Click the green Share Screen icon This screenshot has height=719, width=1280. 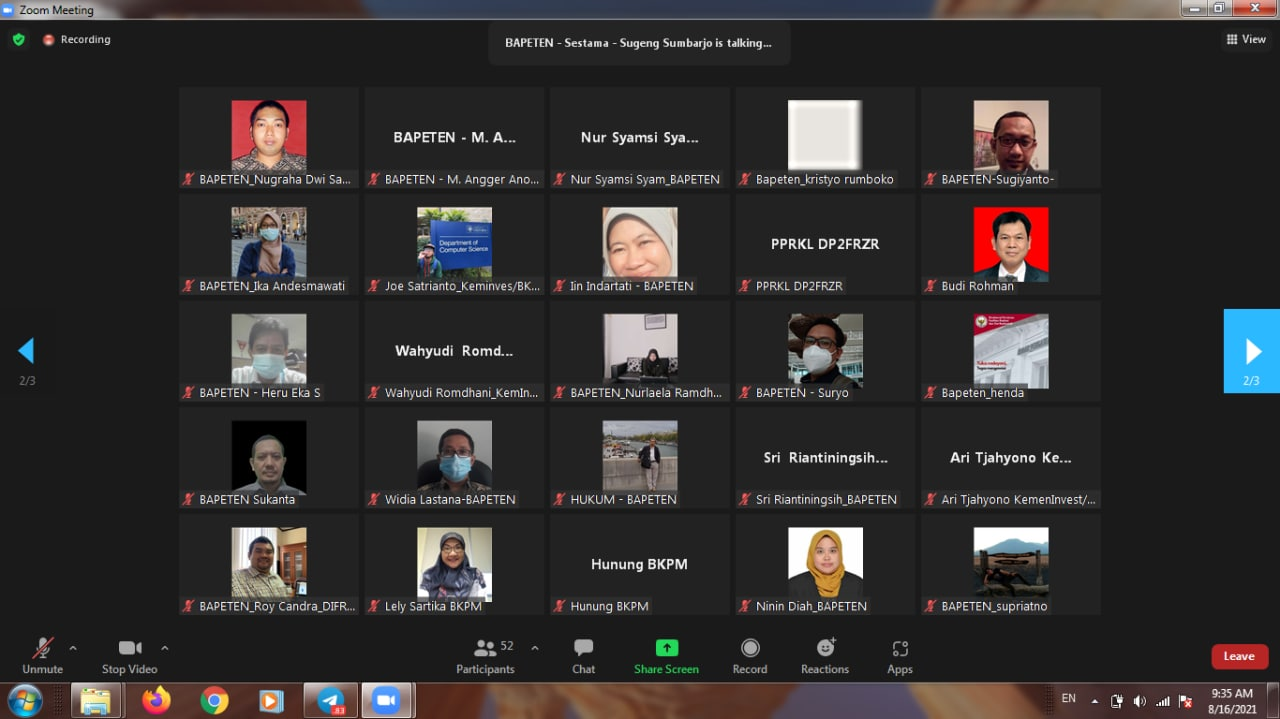click(666, 648)
